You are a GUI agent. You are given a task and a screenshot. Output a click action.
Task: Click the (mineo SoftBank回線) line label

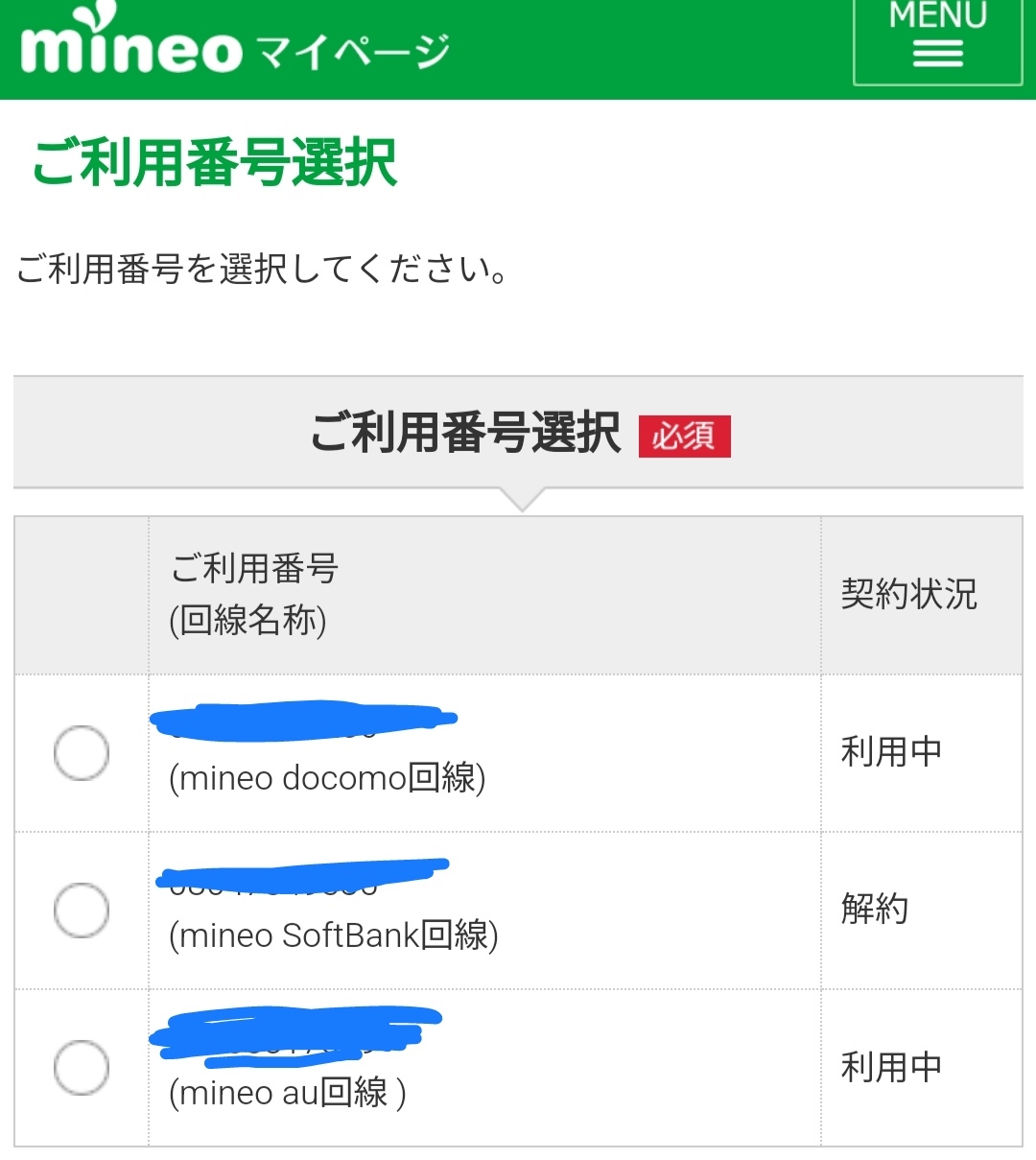pos(333,935)
